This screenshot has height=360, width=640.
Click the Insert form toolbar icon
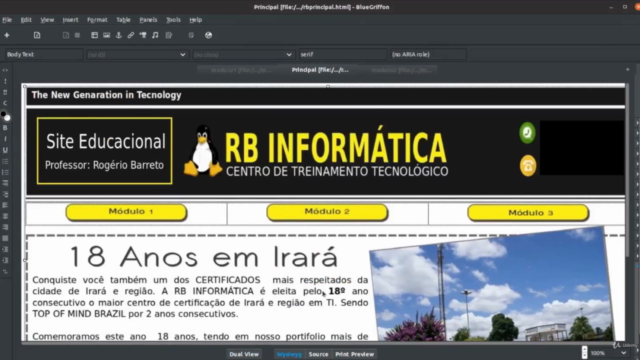(169, 35)
